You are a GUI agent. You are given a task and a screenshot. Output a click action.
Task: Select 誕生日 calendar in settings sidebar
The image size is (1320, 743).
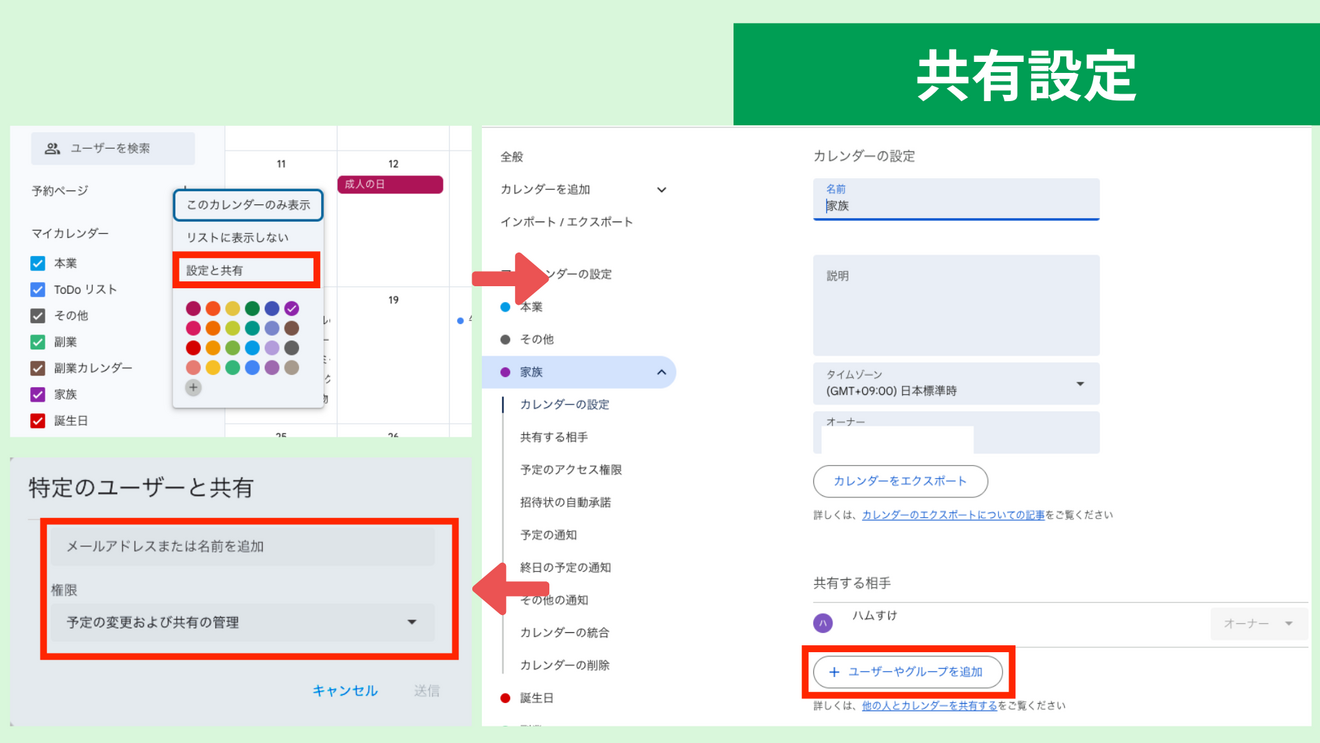pos(537,698)
